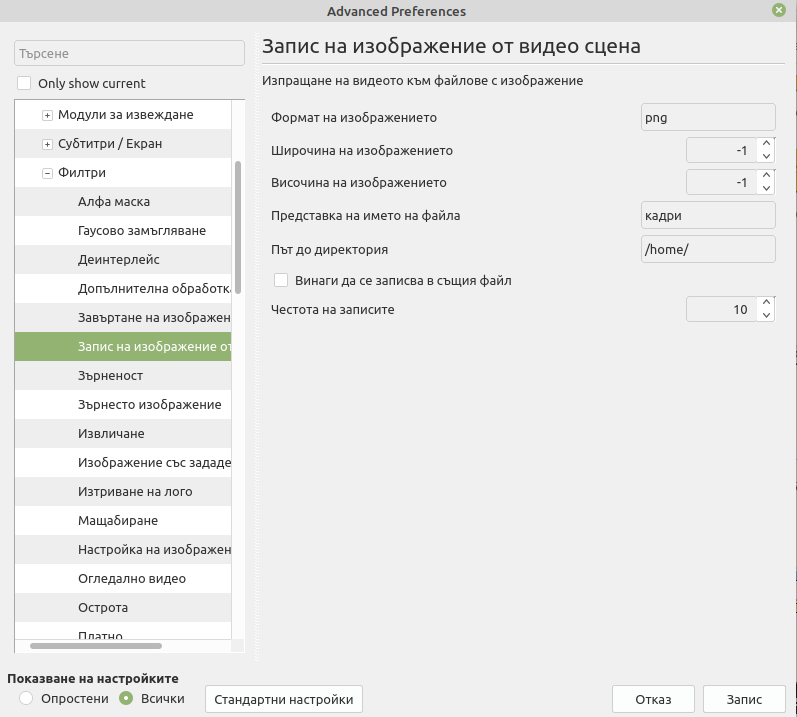Image resolution: width=797 pixels, height=717 pixels.
Task: Decrease the Височина на изображението value
Action: pos(766,189)
